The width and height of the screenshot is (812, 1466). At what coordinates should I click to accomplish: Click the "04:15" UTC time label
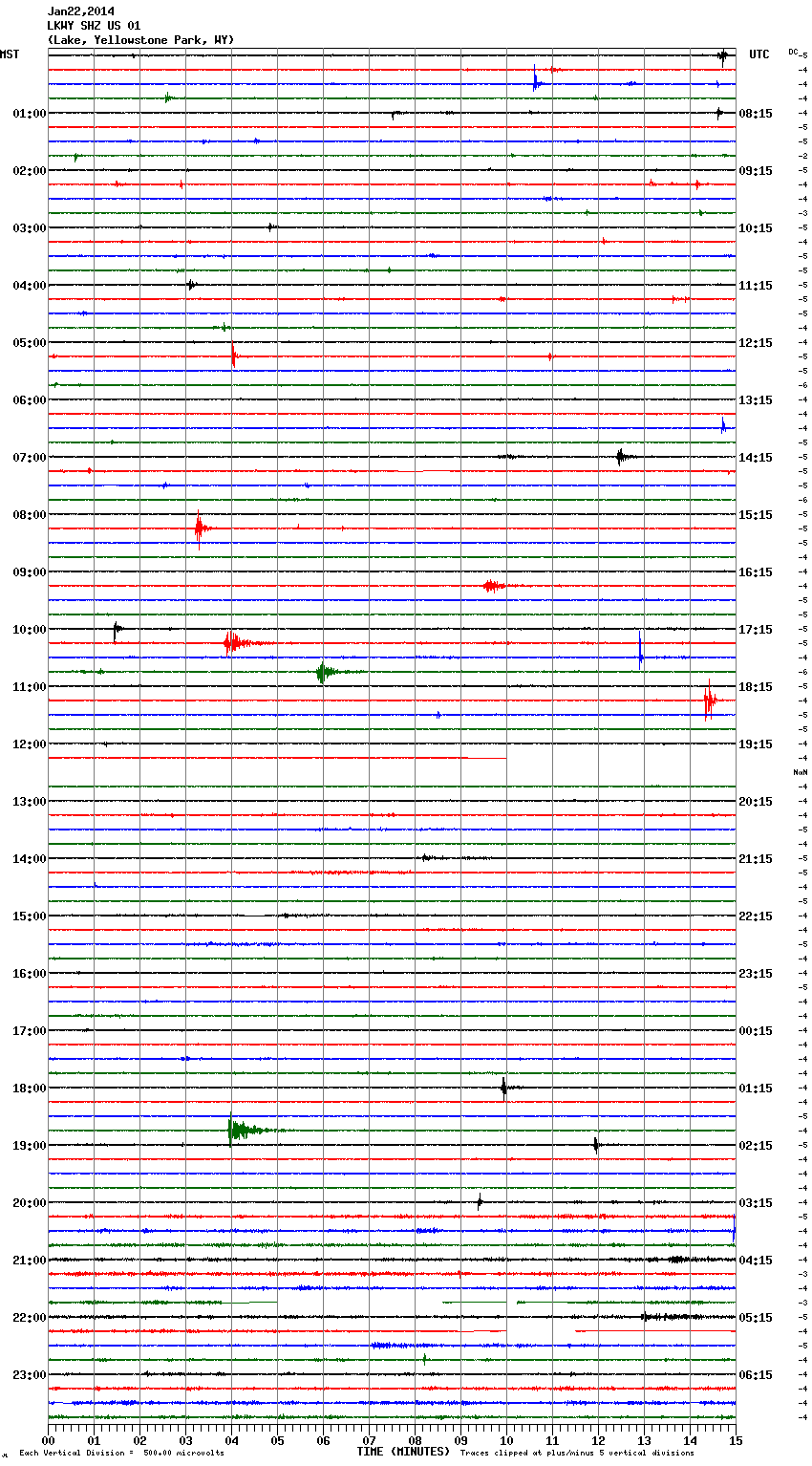756,1261
